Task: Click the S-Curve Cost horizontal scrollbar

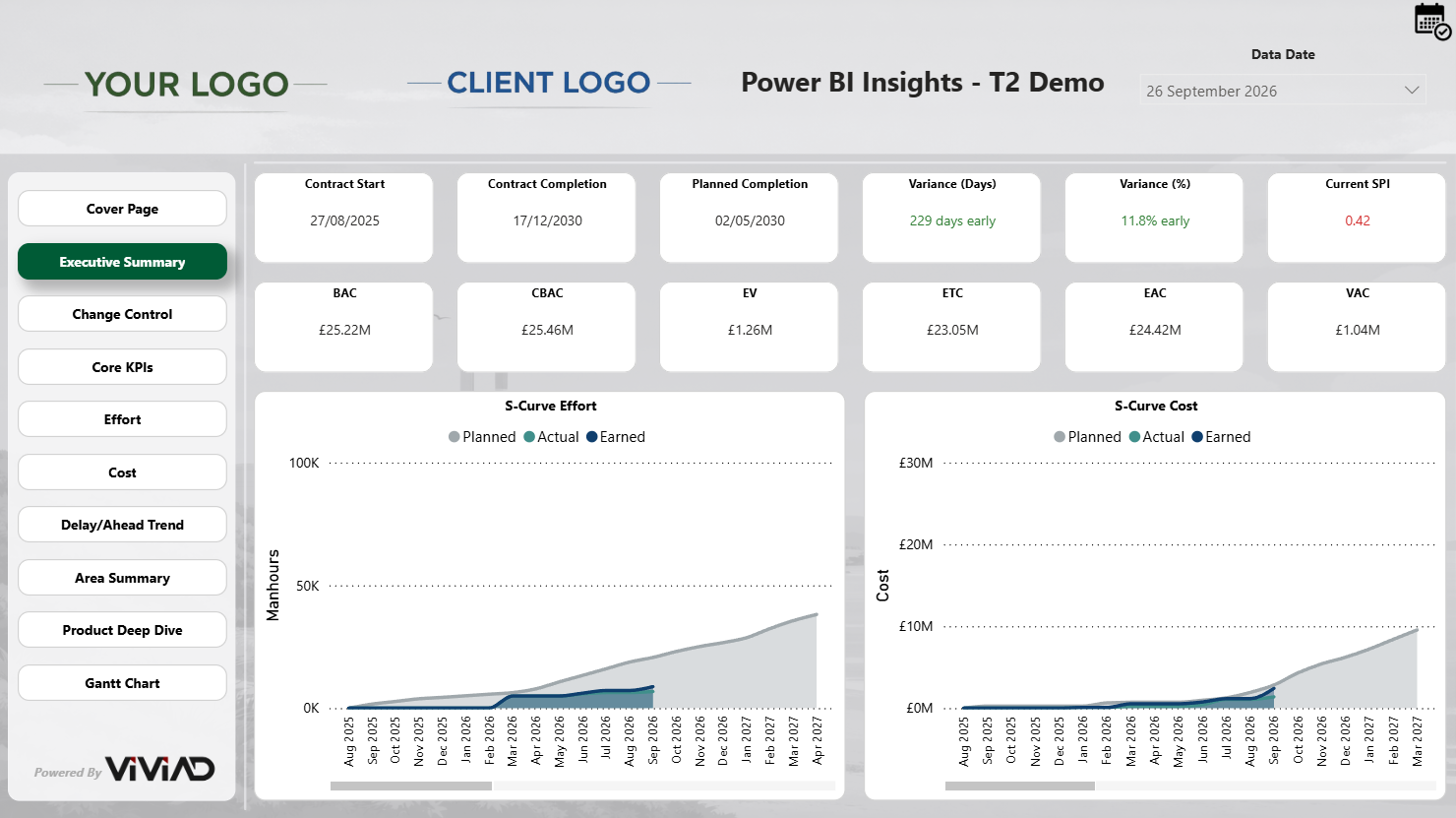Action: tap(1019, 786)
